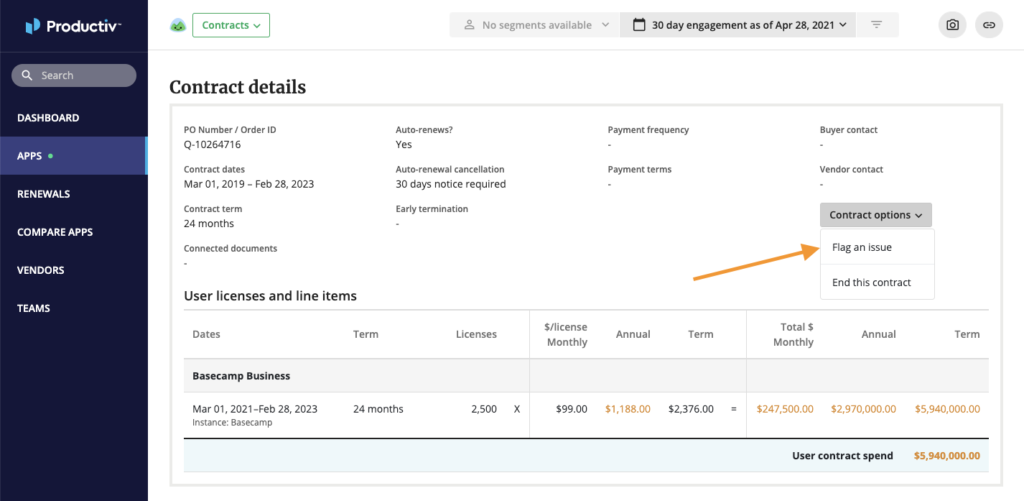Go to Dashboard in sidebar
The height and width of the screenshot is (501, 1024).
(x=48, y=118)
